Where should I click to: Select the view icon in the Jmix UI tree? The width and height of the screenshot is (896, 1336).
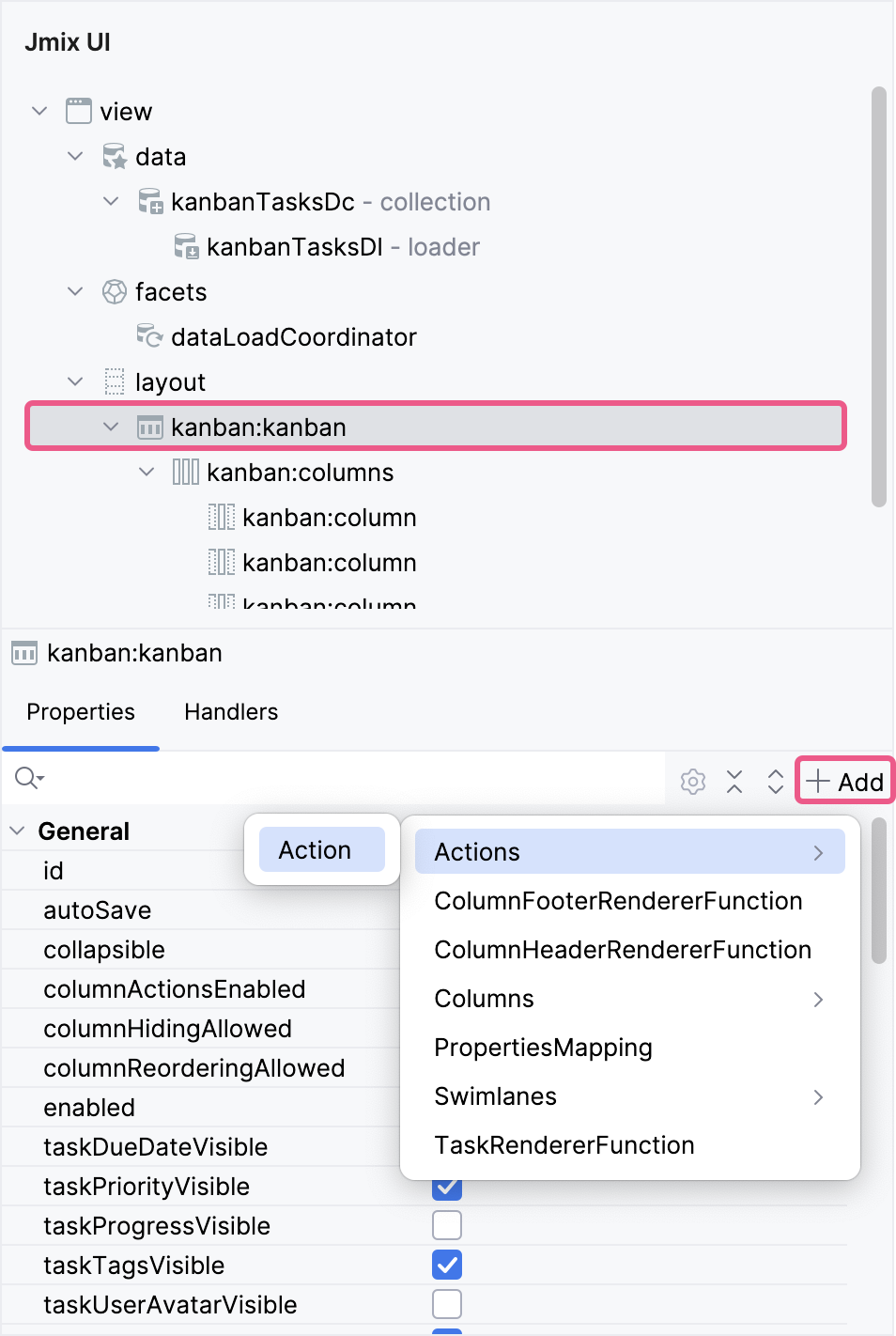77,111
